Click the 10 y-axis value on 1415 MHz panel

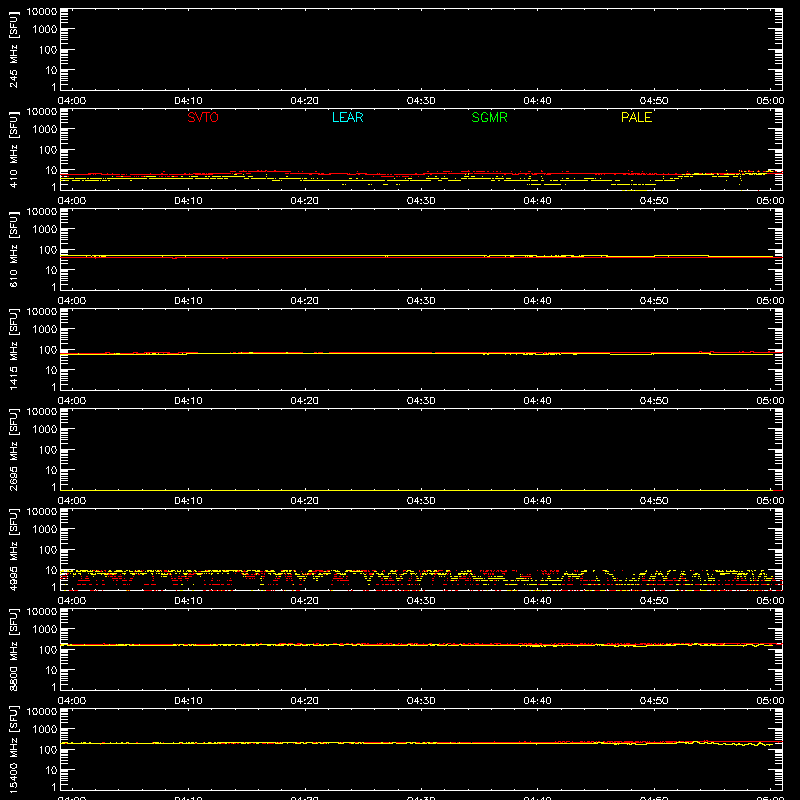[x=51, y=370]
